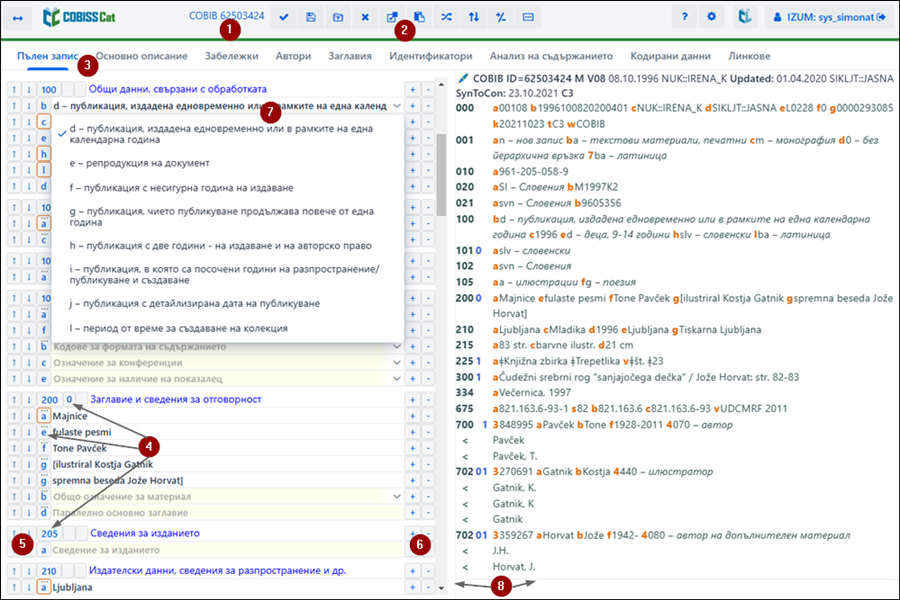Click the shuffle crossed-arrows toolbar icon

point(447,17)
